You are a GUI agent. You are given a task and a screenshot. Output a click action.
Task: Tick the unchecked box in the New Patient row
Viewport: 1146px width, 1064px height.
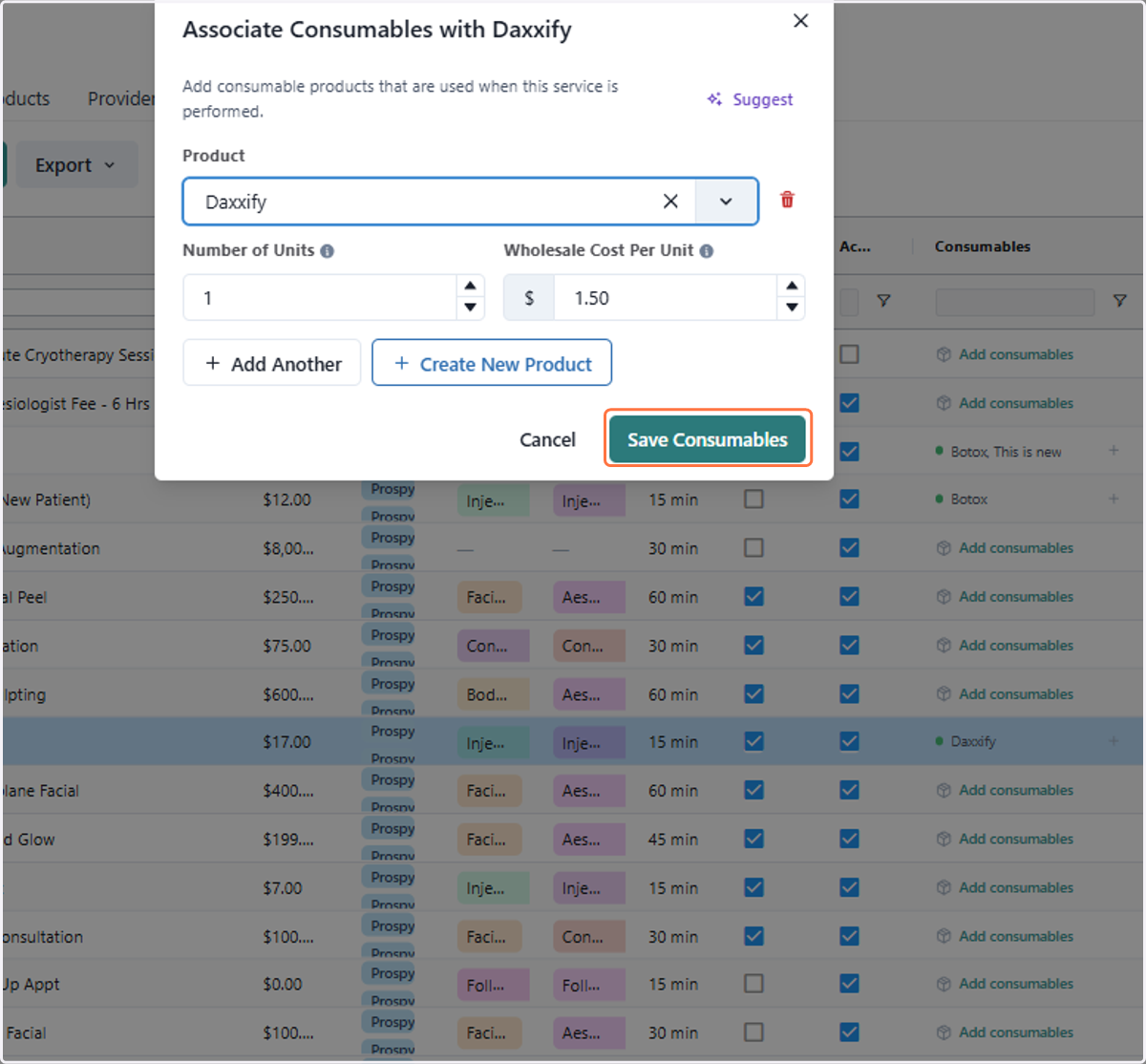click(x=753, y=499)
